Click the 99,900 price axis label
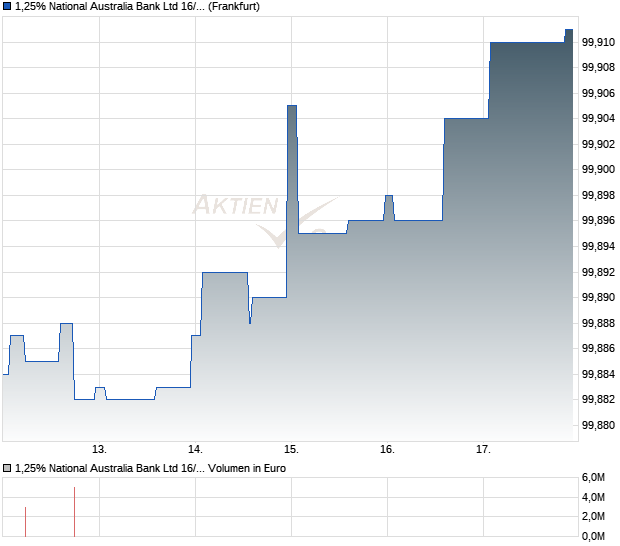Screen dimensions: 620x546 point(598,170)
